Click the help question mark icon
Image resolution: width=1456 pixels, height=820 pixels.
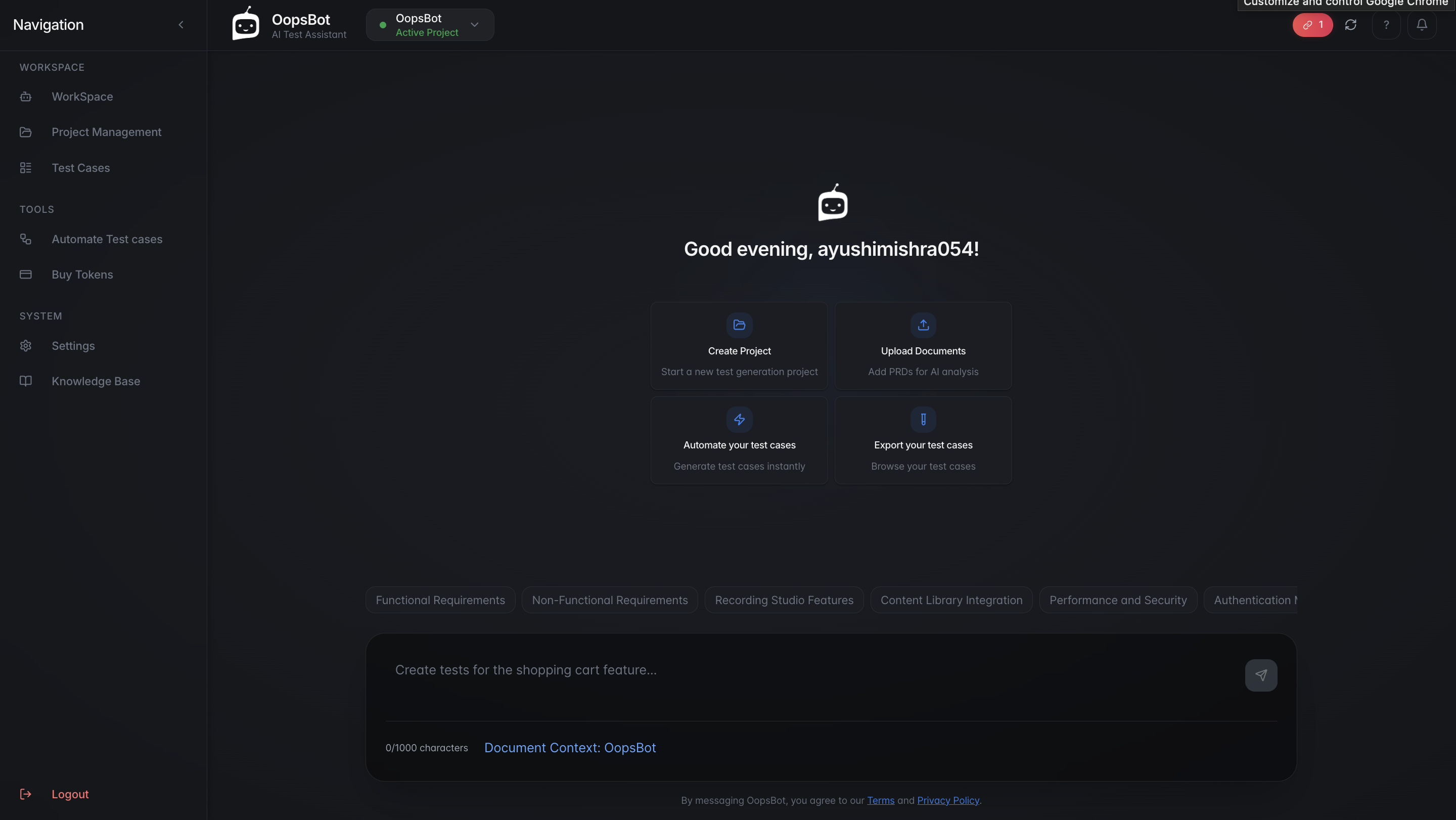click(x=1386, y=25)
